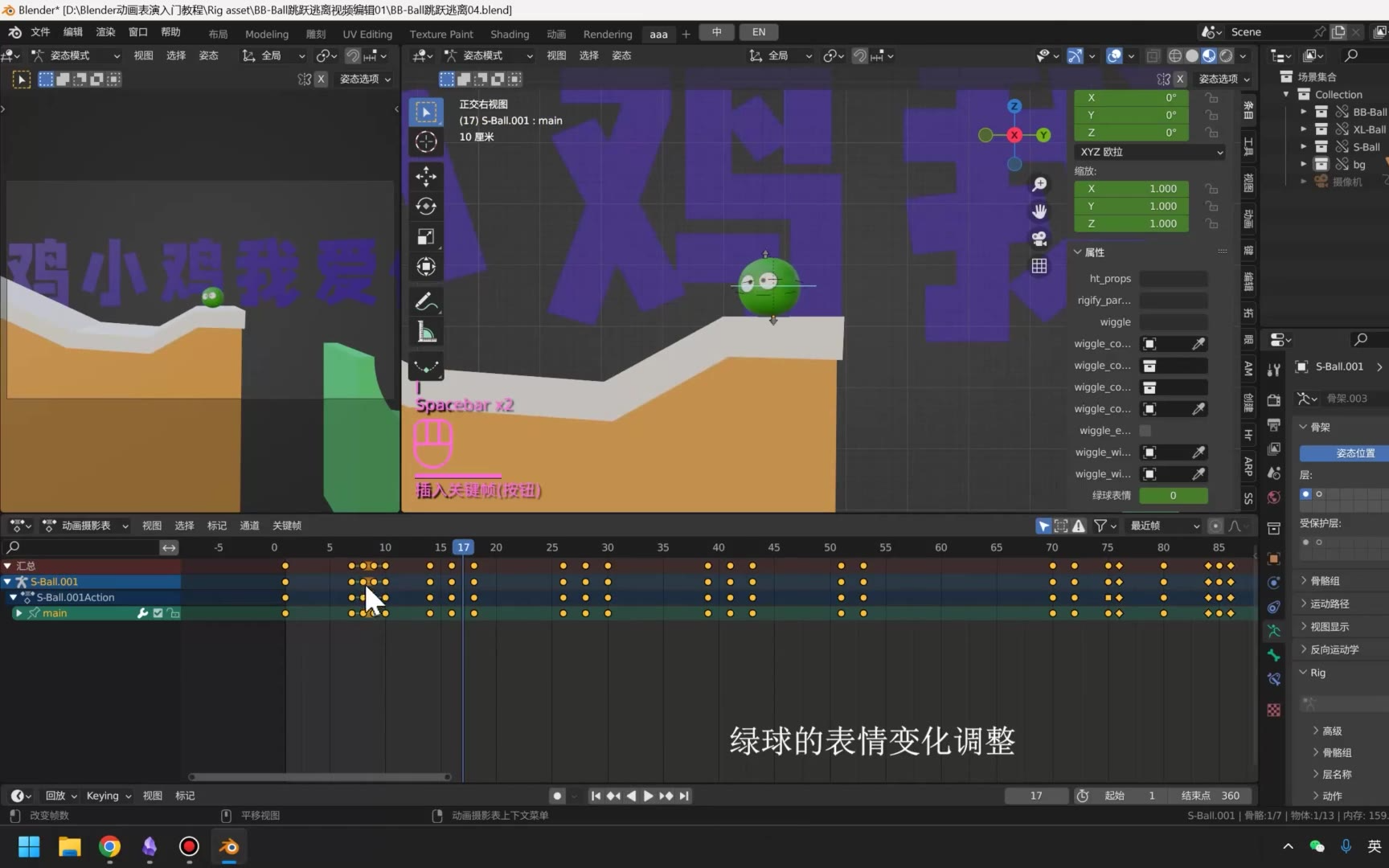
Task: Open the Keying dropdown
Action: pyautogui.click(x=109, y=796)
